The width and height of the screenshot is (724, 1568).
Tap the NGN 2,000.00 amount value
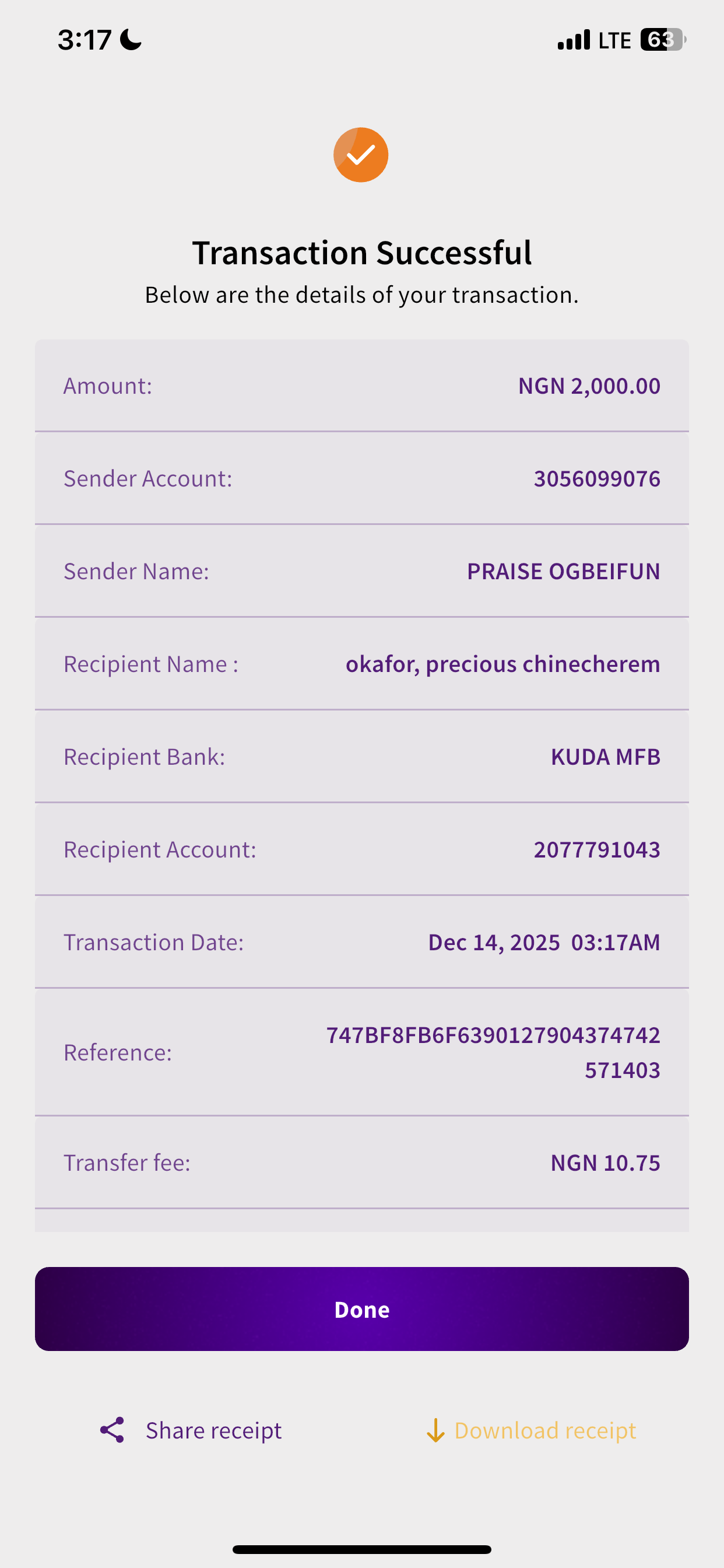tap(588, 386)
